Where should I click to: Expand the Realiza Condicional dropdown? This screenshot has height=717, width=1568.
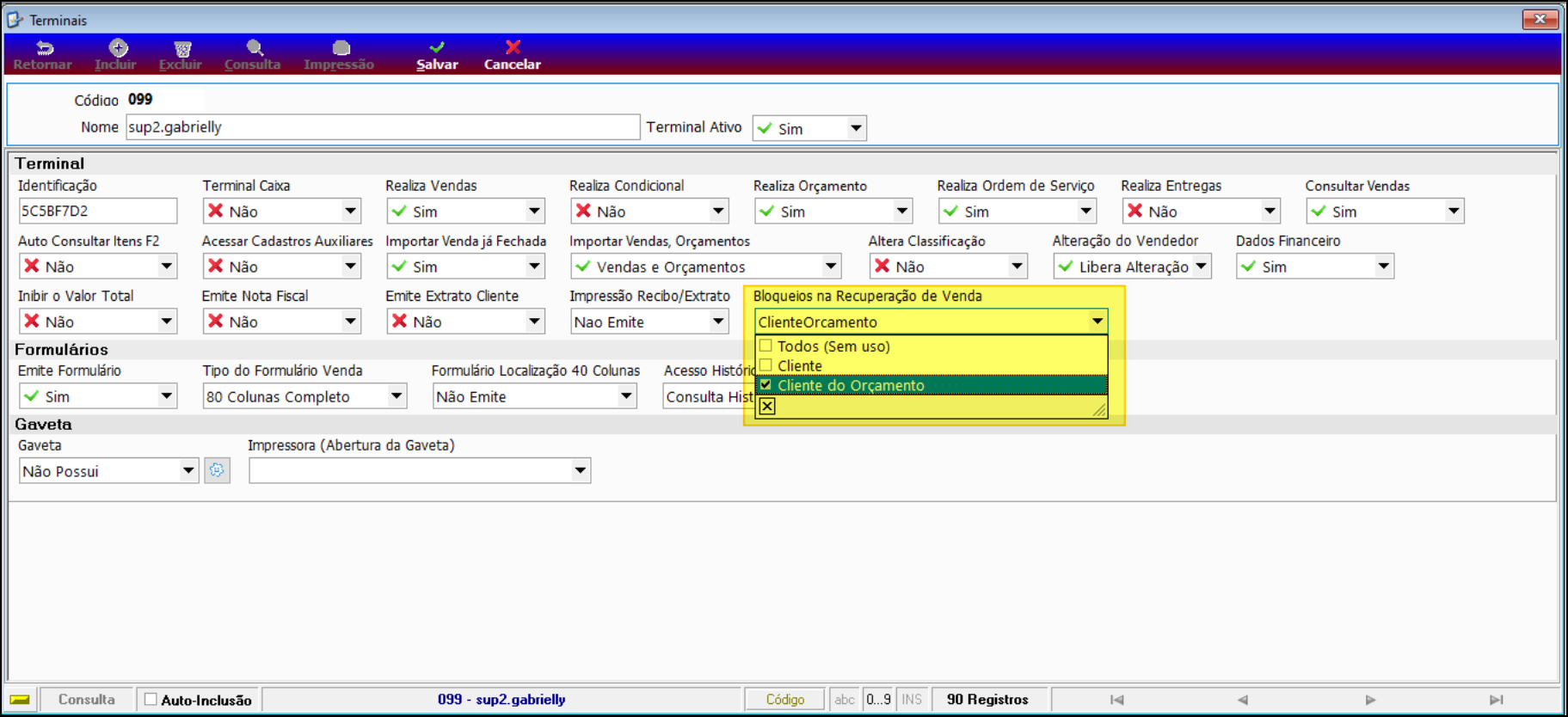(x=718, y=211)
